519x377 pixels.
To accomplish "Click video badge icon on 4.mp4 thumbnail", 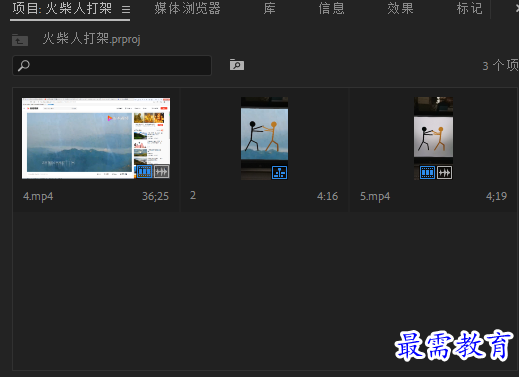I will click(x=144, y=172).
